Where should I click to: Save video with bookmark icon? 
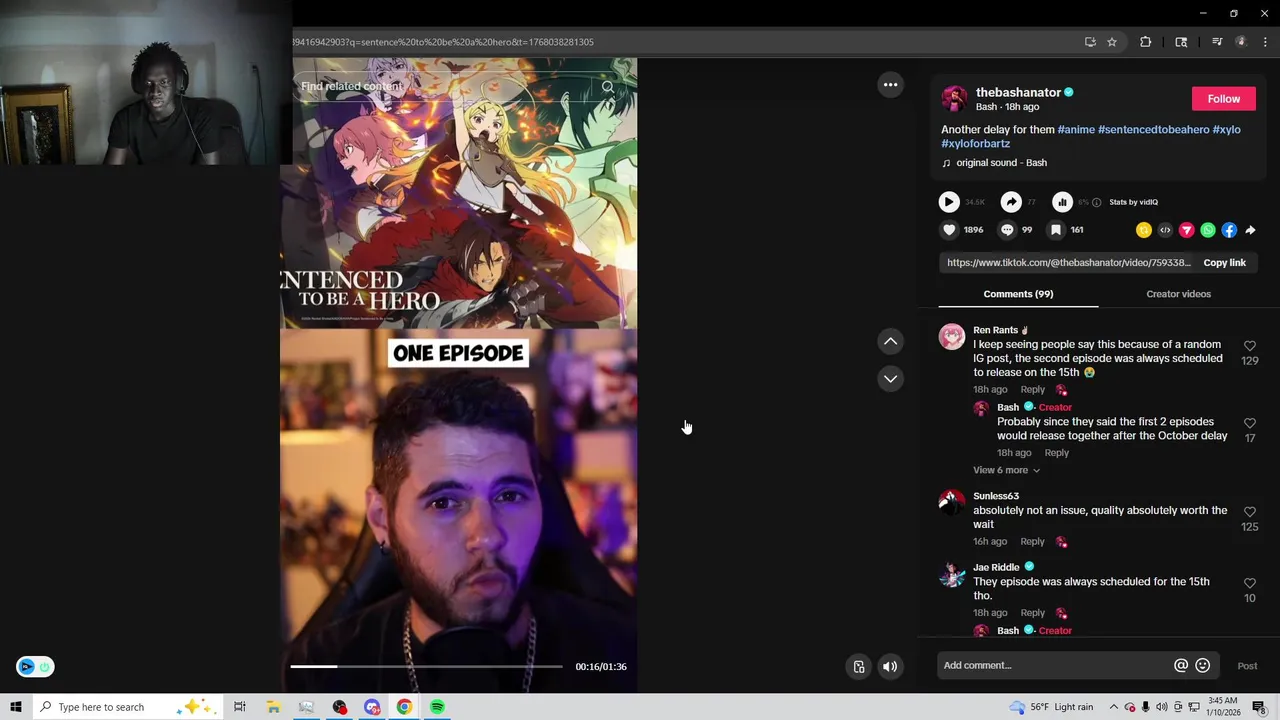(x=1055, y=230)
